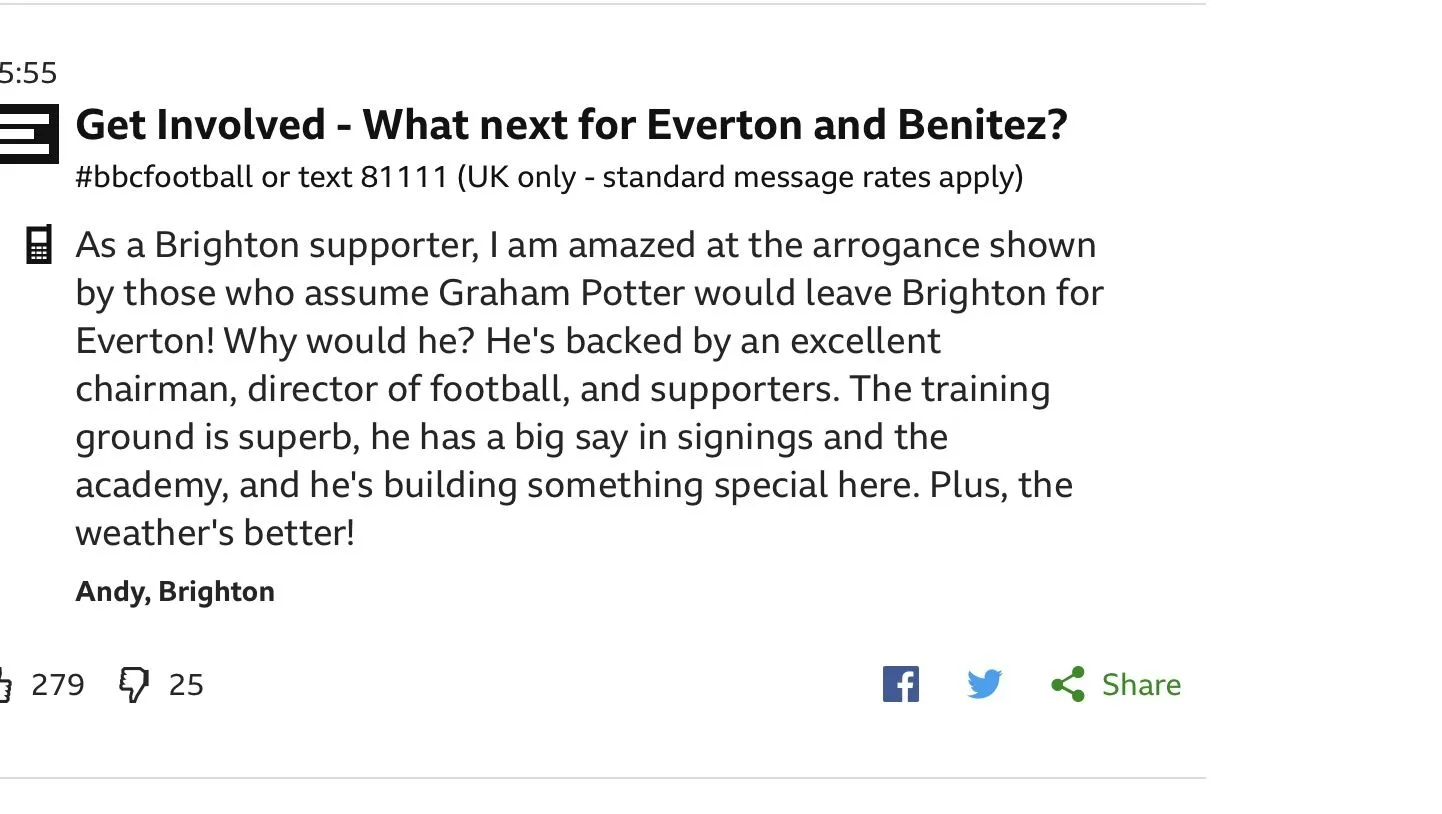Click the phone icon beside the comment
Viewport: 1442px width, 814px height.
tap(38, 245)
